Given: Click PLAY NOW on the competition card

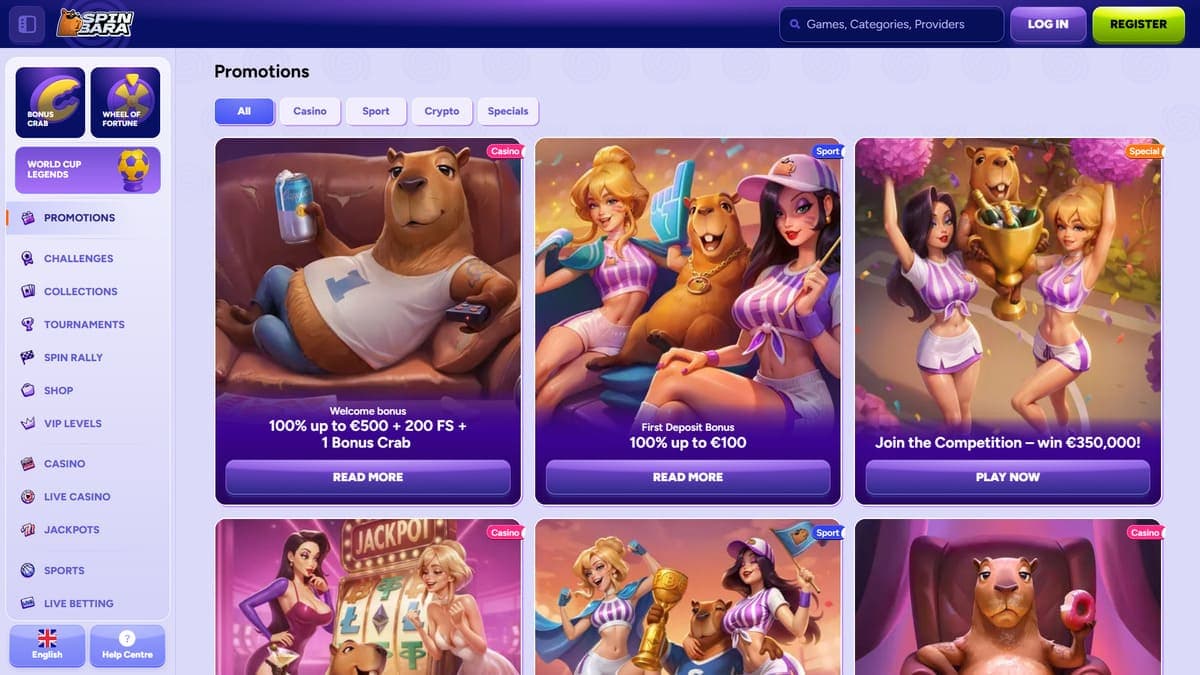Looking at the screenshot, I should pyautogui.click(x=1008, y=477).
